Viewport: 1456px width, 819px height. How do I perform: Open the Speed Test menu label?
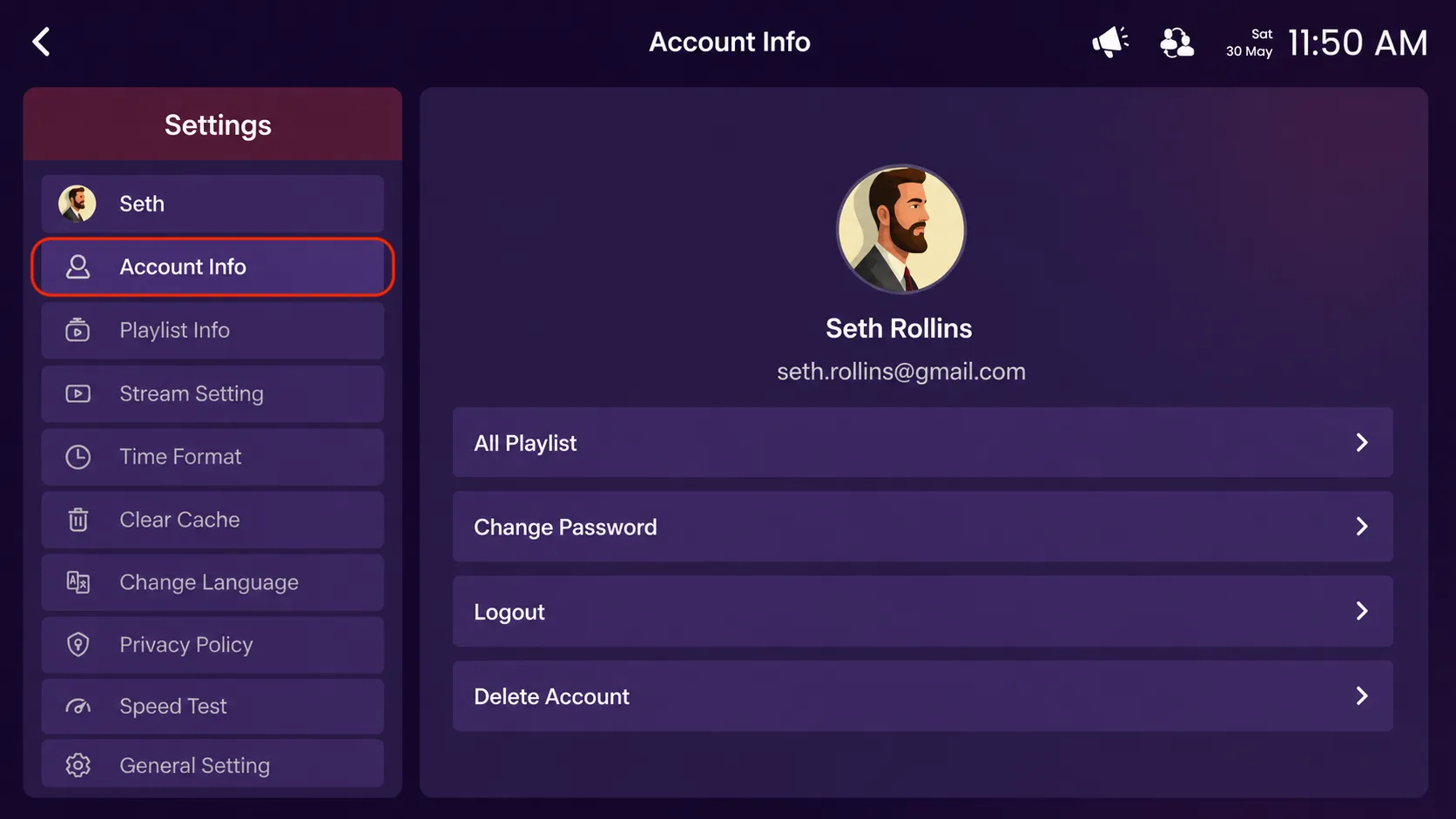[x=172, y=707]
